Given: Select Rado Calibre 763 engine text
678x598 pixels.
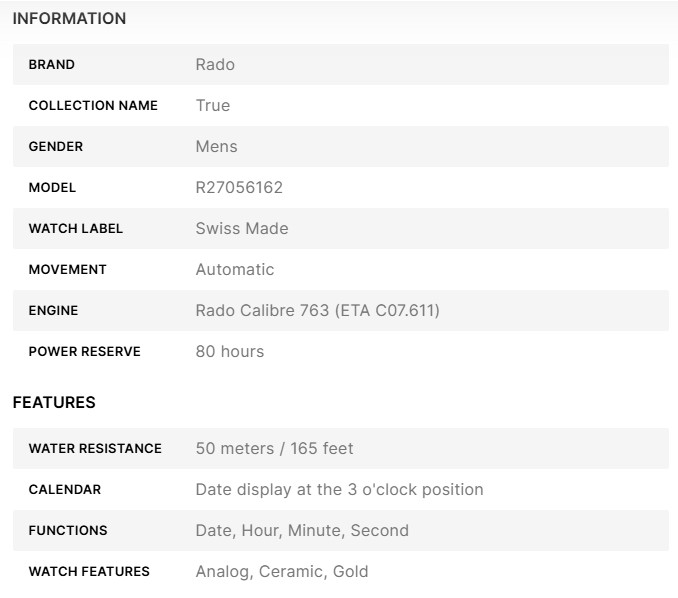Looking at the screenshot, I should [x=317, y=310].
